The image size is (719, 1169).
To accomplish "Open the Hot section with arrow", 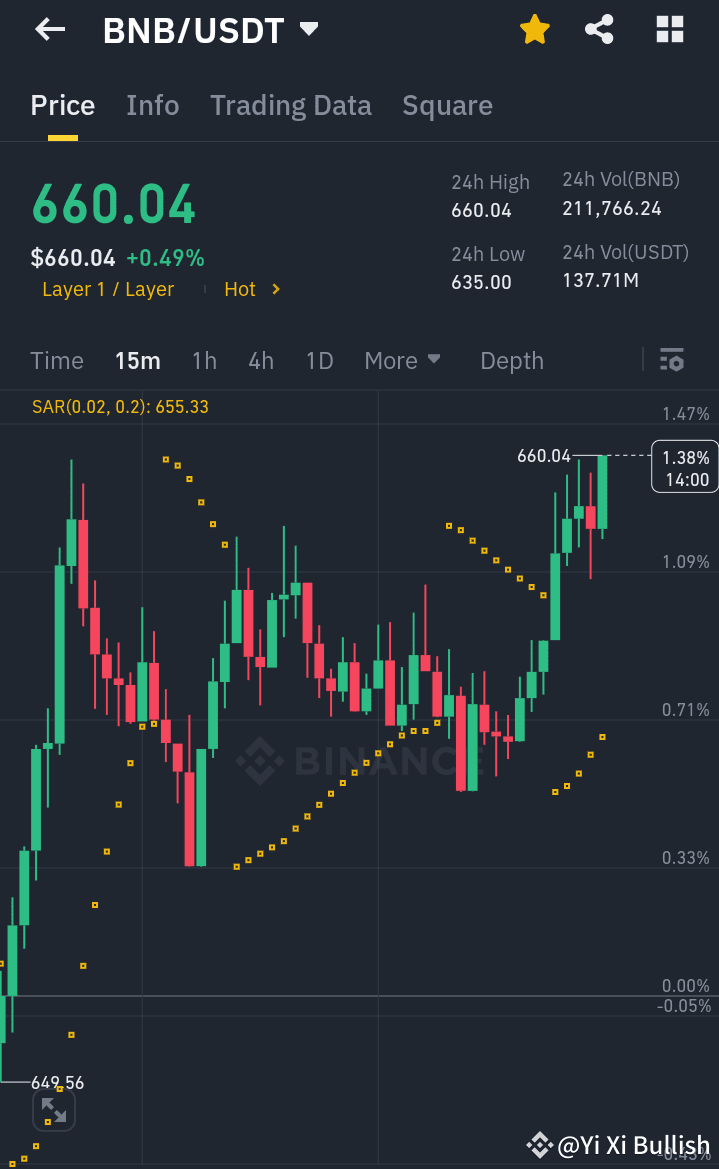I will pos(248,289).
